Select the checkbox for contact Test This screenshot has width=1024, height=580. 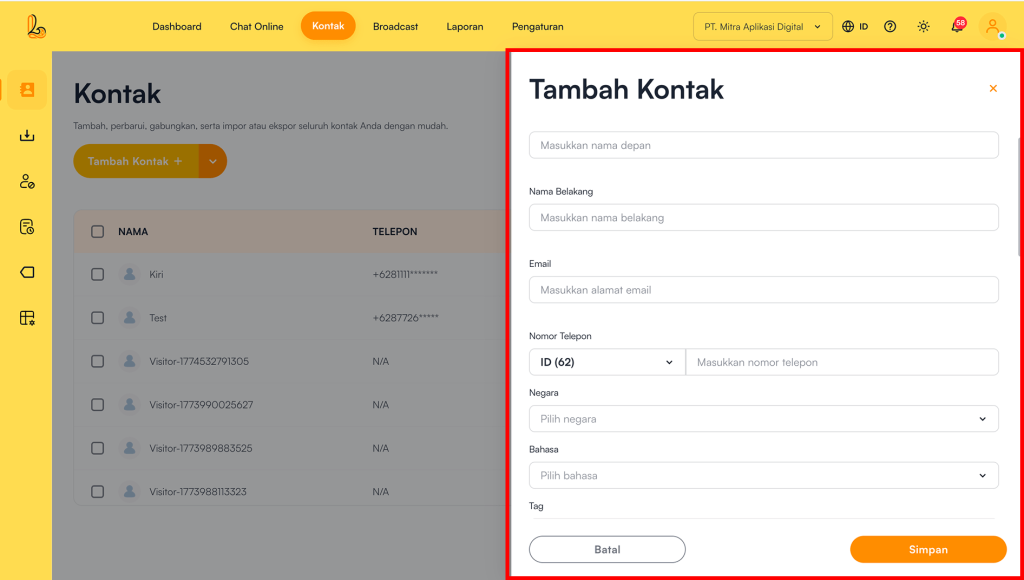tap(97, 318)
